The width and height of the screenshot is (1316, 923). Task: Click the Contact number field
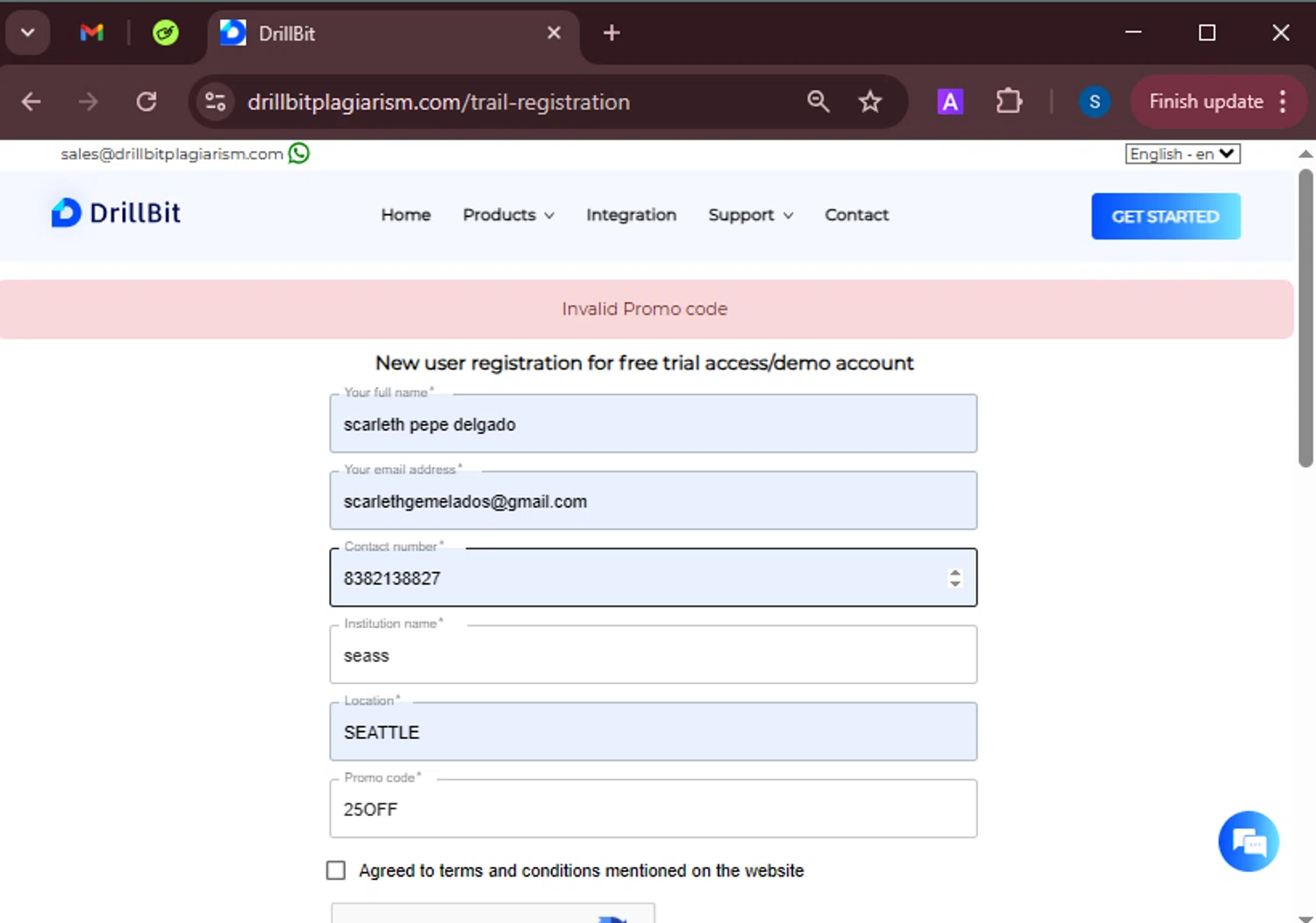653,578
